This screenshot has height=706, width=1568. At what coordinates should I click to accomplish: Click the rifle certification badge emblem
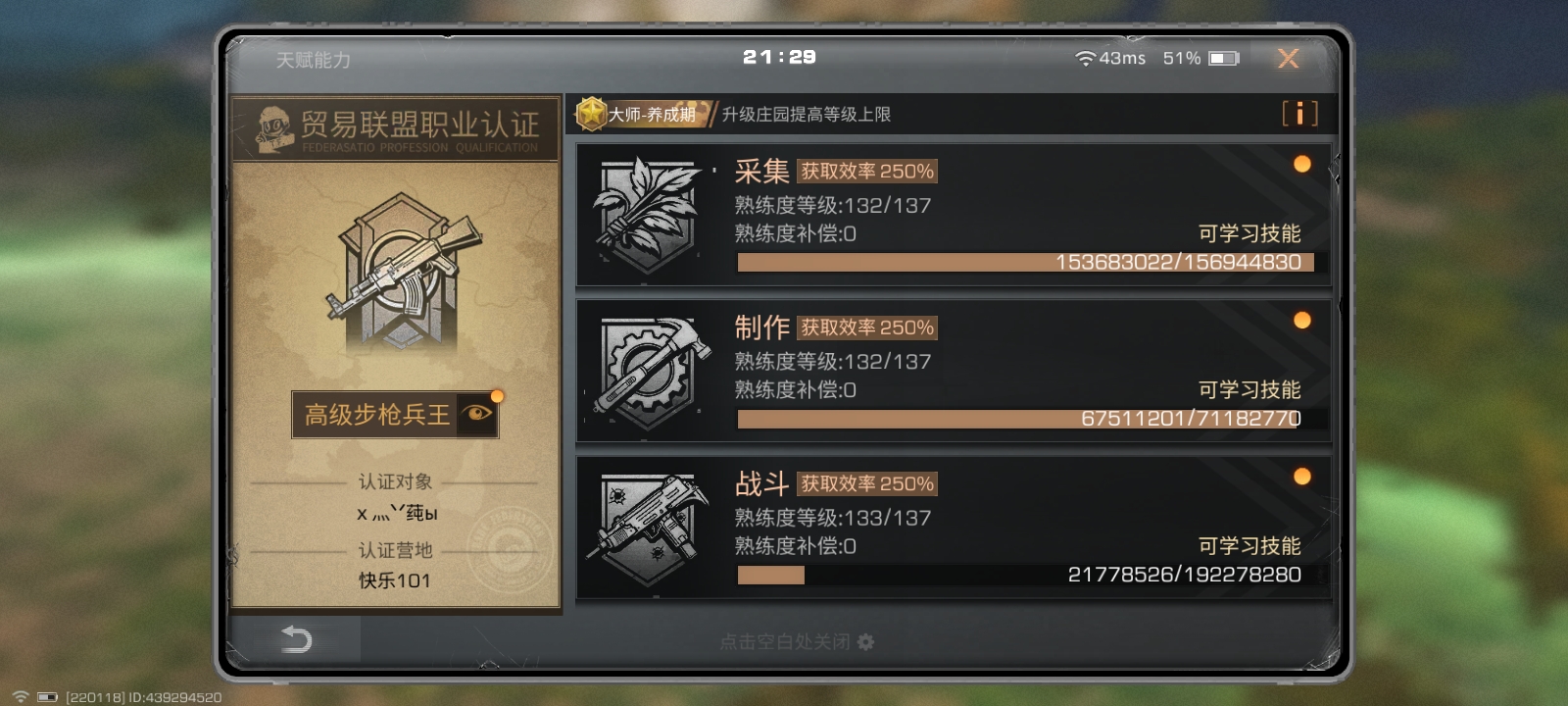coord(402,273)
